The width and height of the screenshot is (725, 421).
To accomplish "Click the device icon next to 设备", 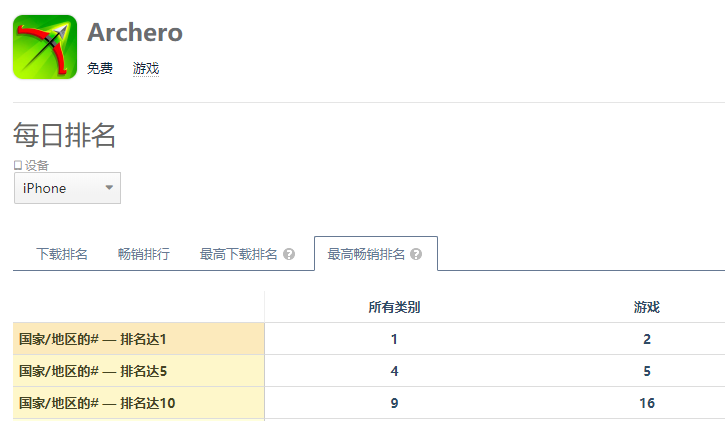I will (x=18, y=165).
